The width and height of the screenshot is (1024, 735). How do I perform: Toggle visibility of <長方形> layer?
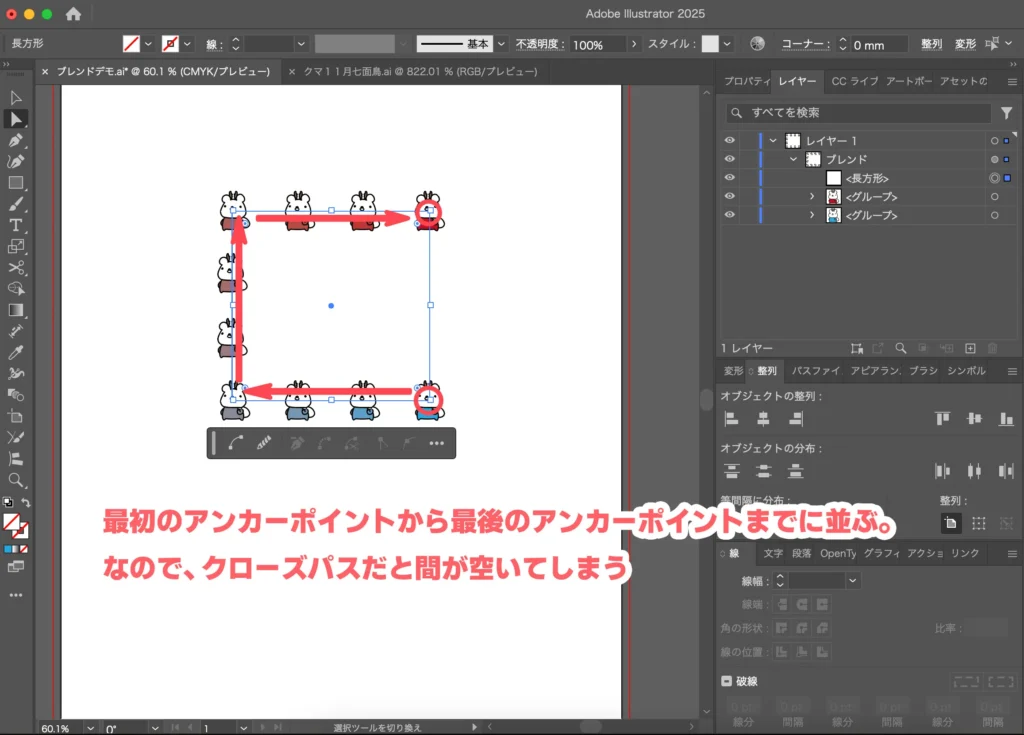[729, 178]
